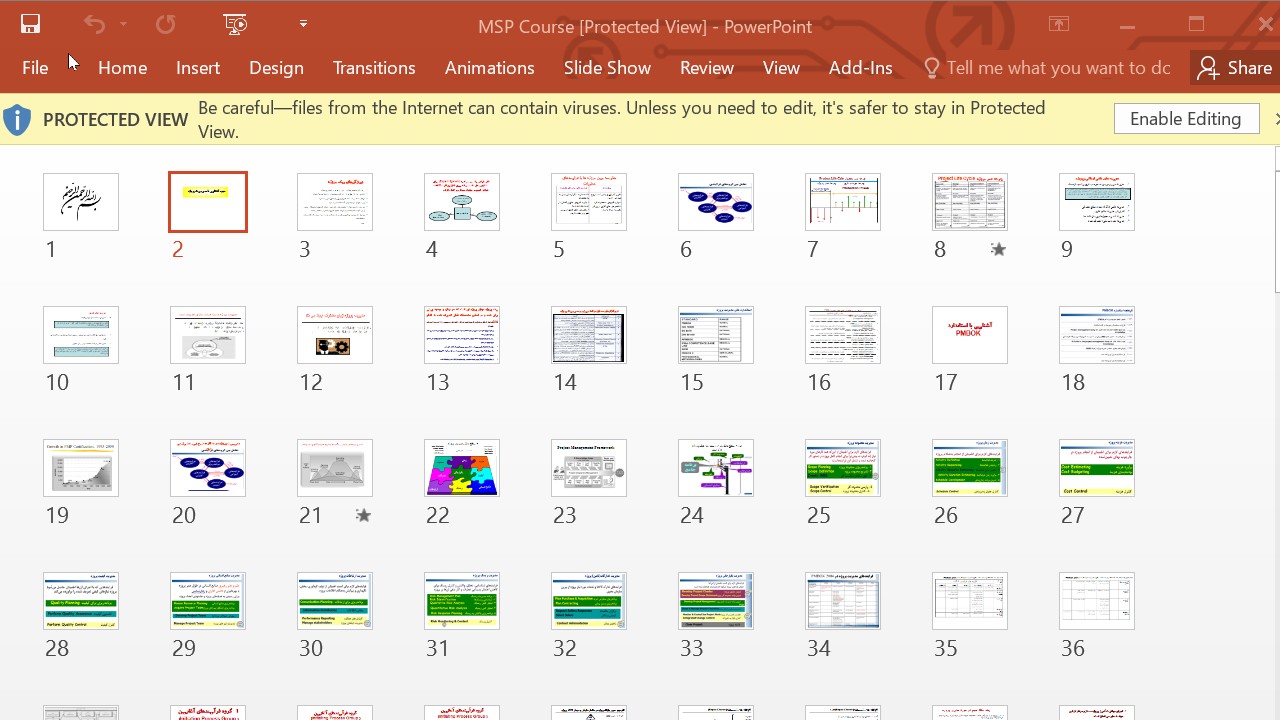Select slide 14 thumbnail
The width and height of the screenshot is (1280, 720).
coord(589,335)
